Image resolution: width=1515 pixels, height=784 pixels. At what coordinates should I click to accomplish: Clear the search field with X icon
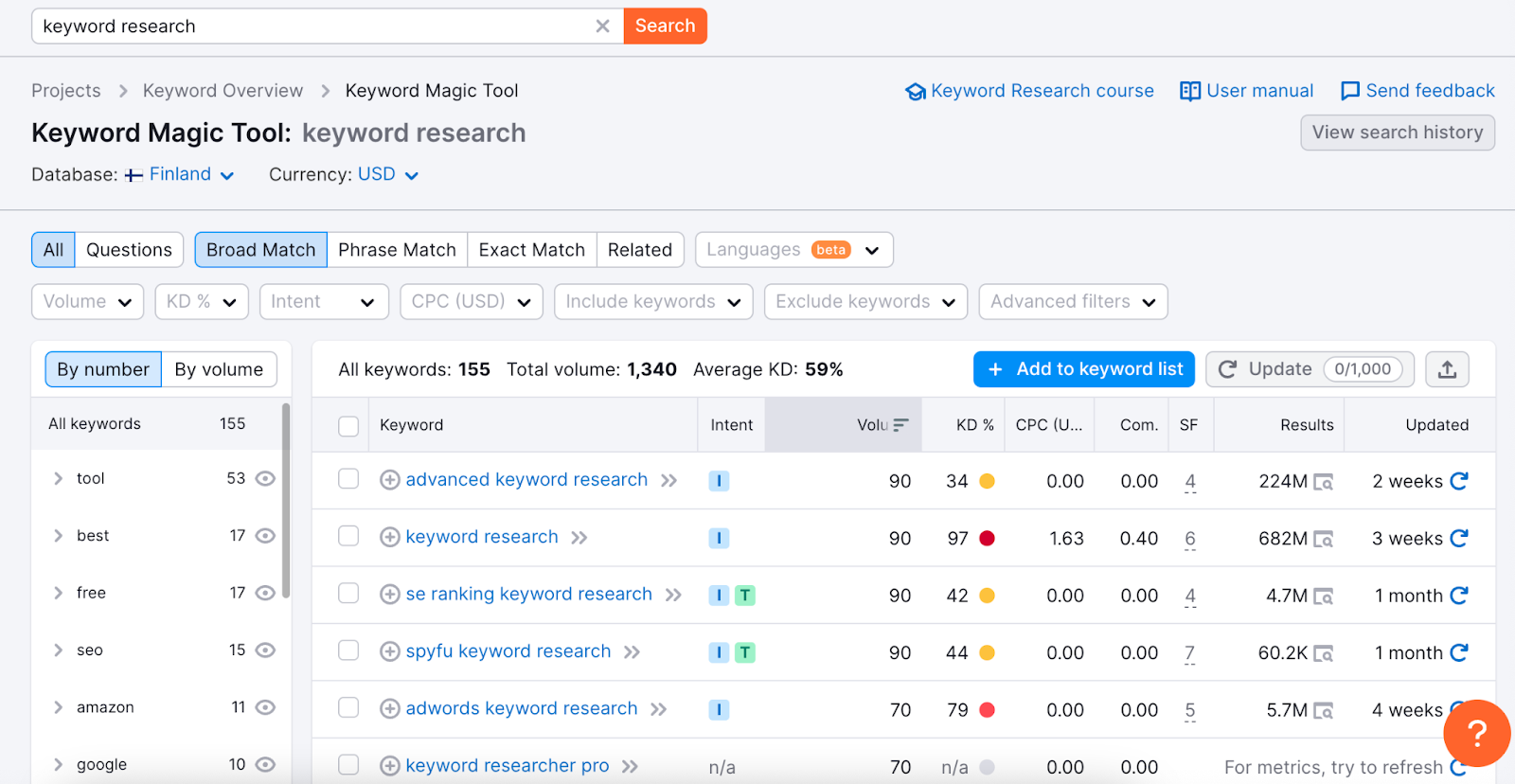coord(602,27)
